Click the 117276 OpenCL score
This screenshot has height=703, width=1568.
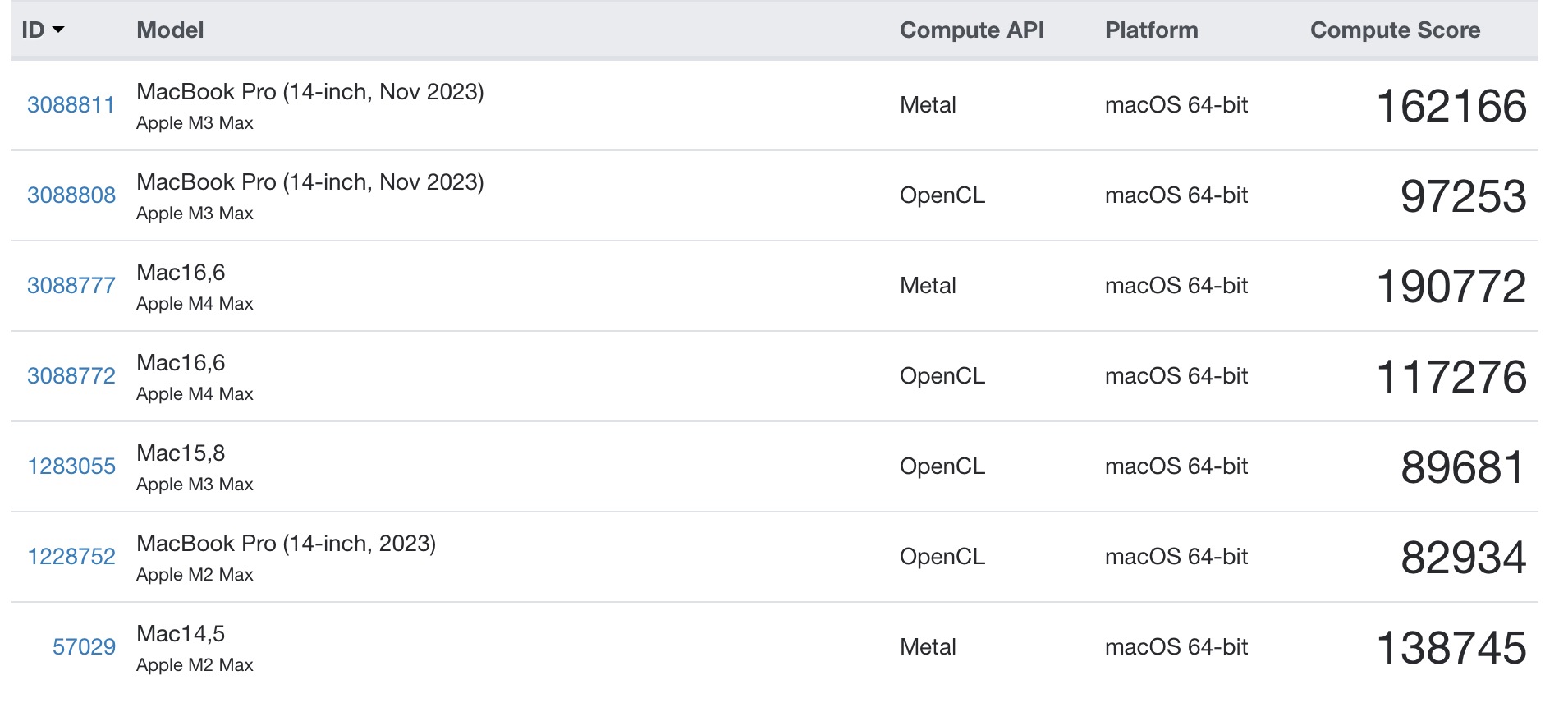(x=1451, y=378)
